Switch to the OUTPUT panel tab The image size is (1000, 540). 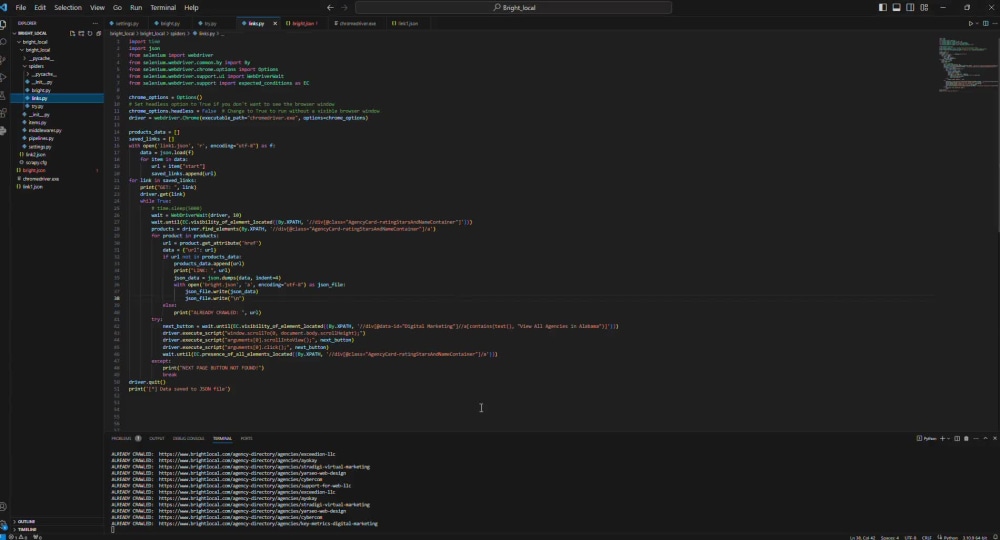pos(157,438)
